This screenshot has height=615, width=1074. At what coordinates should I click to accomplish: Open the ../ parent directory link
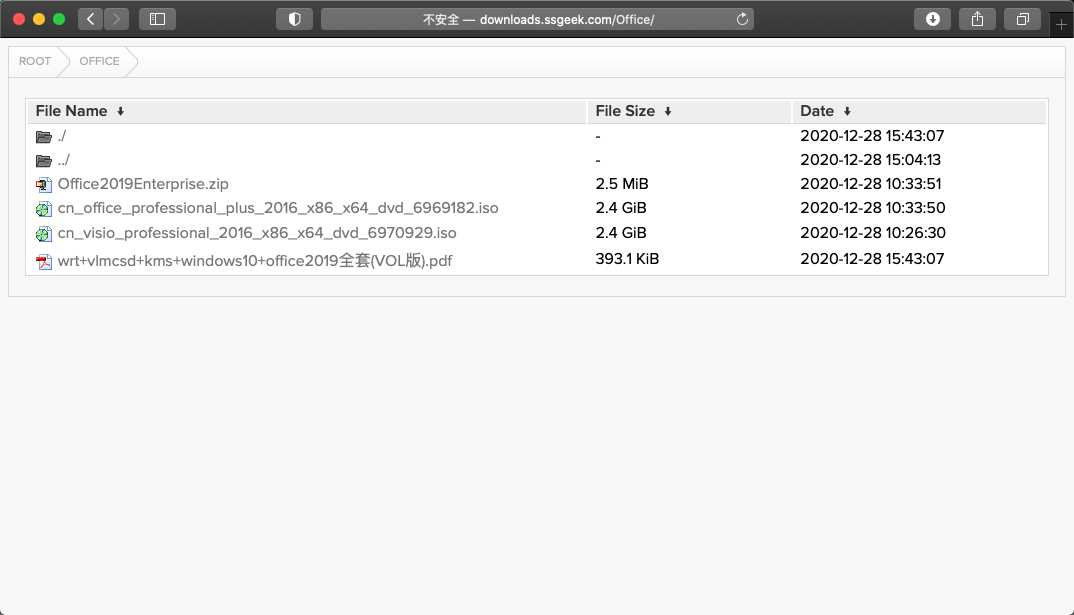(64, 160)
